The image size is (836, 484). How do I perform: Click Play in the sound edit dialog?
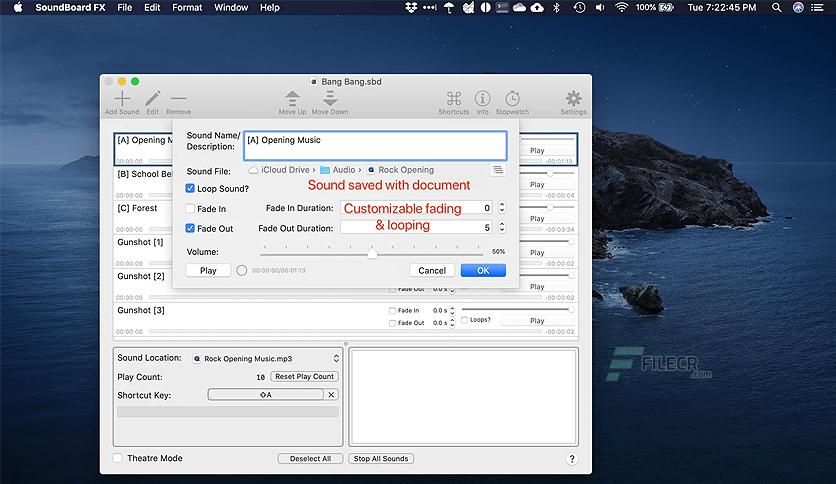point(208,270)
